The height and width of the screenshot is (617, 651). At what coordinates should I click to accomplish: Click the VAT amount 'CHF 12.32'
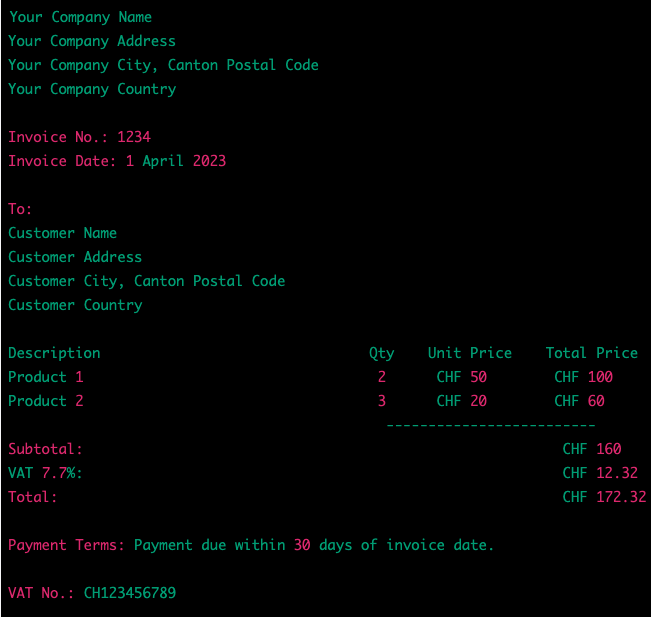[600, 473]
